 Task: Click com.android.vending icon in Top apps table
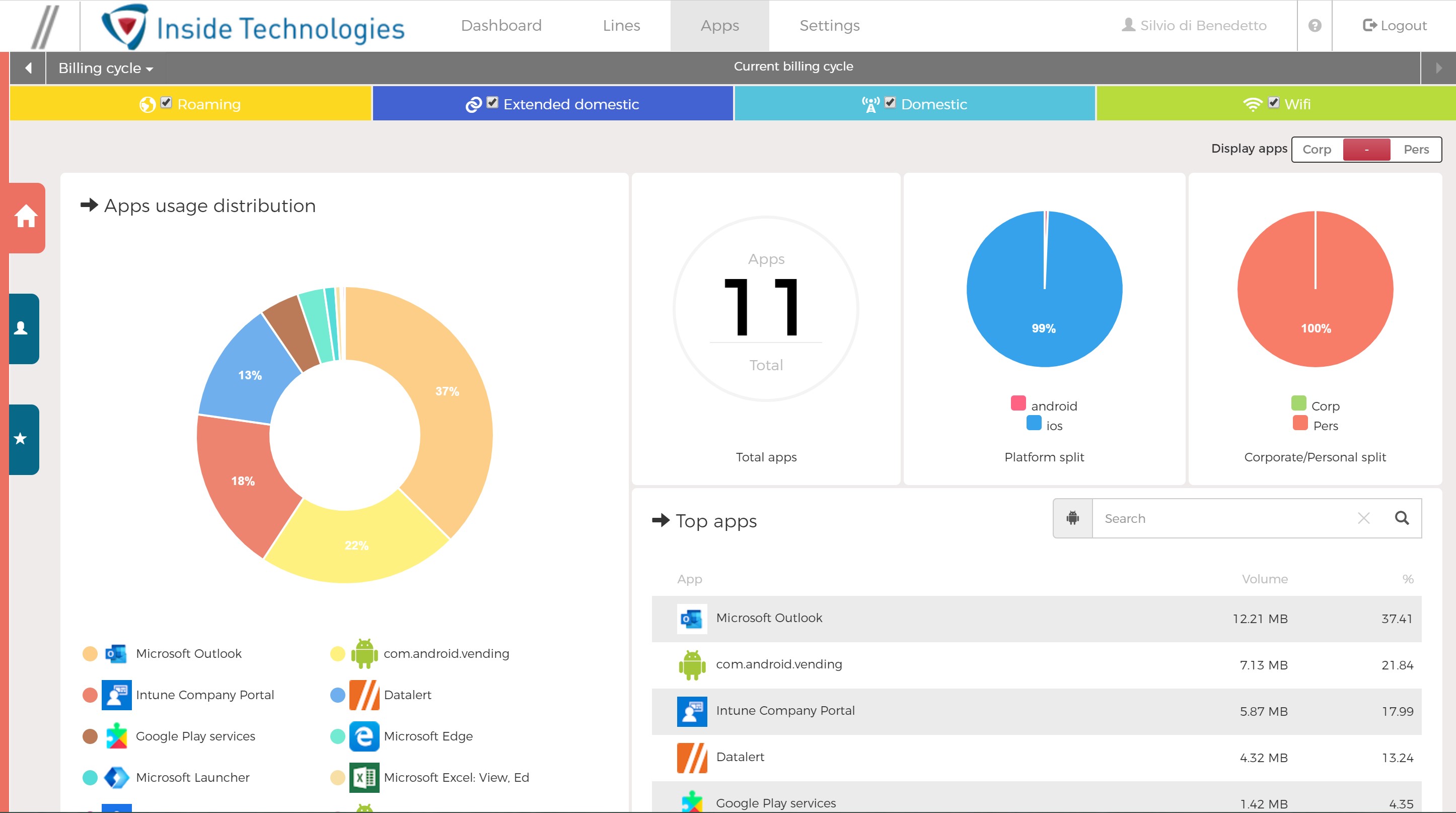point(692,665)
